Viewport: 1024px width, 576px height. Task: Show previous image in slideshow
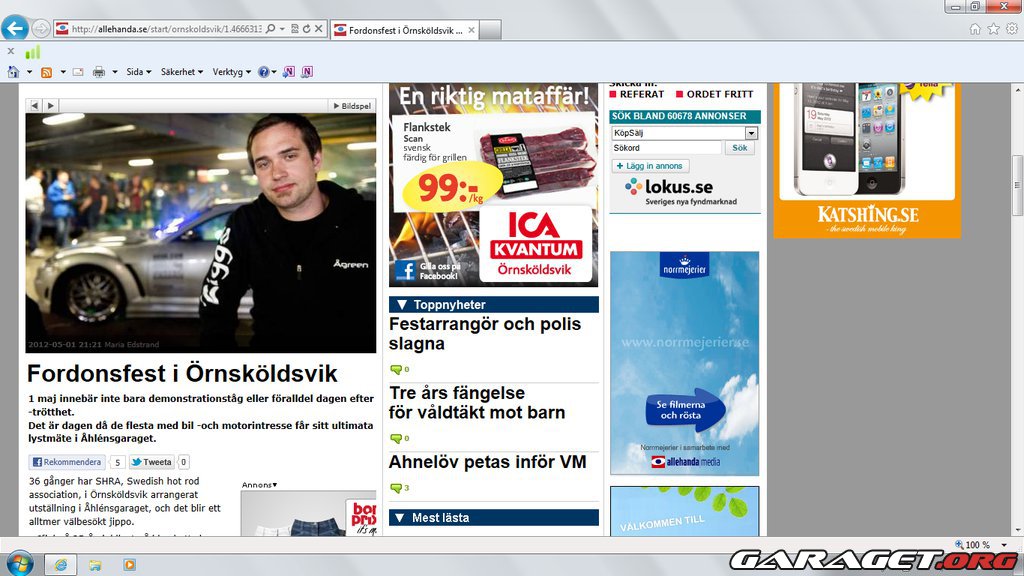point(34,105)
